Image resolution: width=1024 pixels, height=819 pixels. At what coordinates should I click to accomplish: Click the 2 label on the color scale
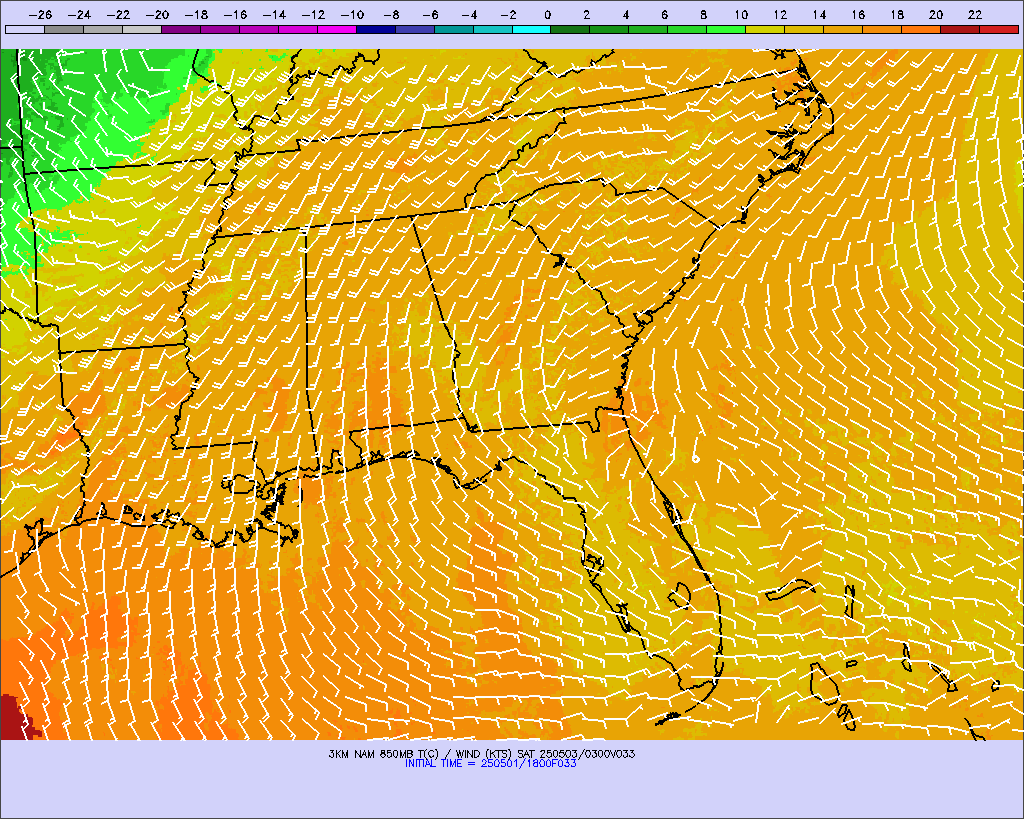(x=586, y=15)
